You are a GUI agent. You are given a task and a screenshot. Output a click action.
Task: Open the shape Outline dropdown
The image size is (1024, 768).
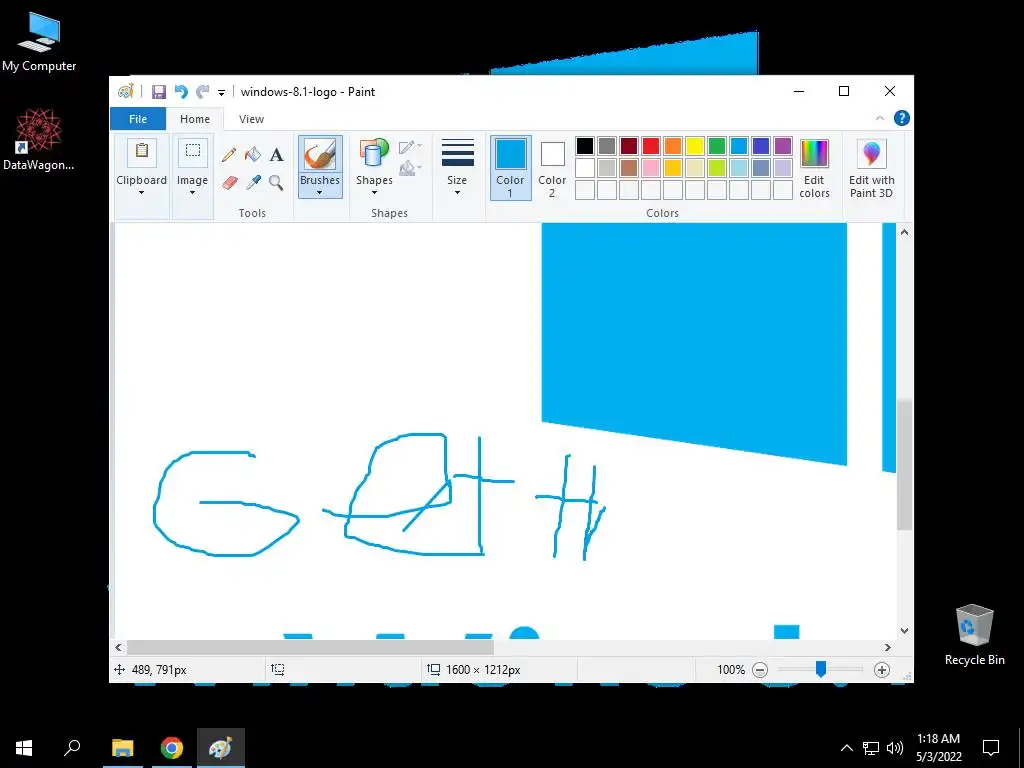pyautogui.click(x=411, y=146)
